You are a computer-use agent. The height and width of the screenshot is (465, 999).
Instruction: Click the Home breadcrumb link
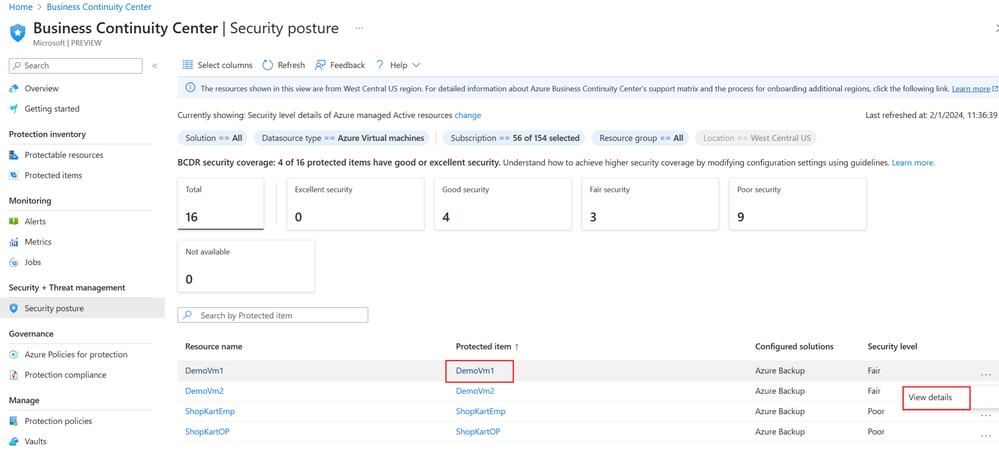click(x=20, y=6)
